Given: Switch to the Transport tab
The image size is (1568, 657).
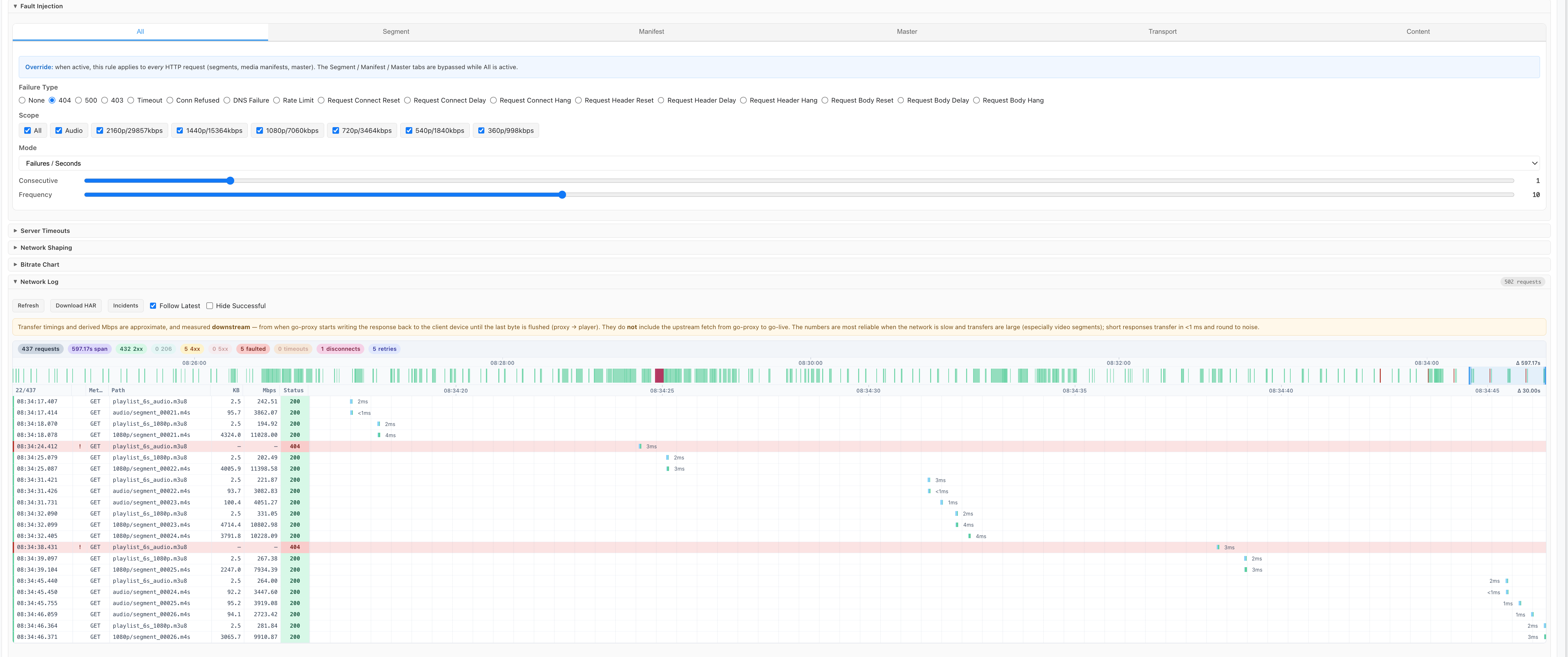Looking at the screenshot, I should tap(1163, 32).
